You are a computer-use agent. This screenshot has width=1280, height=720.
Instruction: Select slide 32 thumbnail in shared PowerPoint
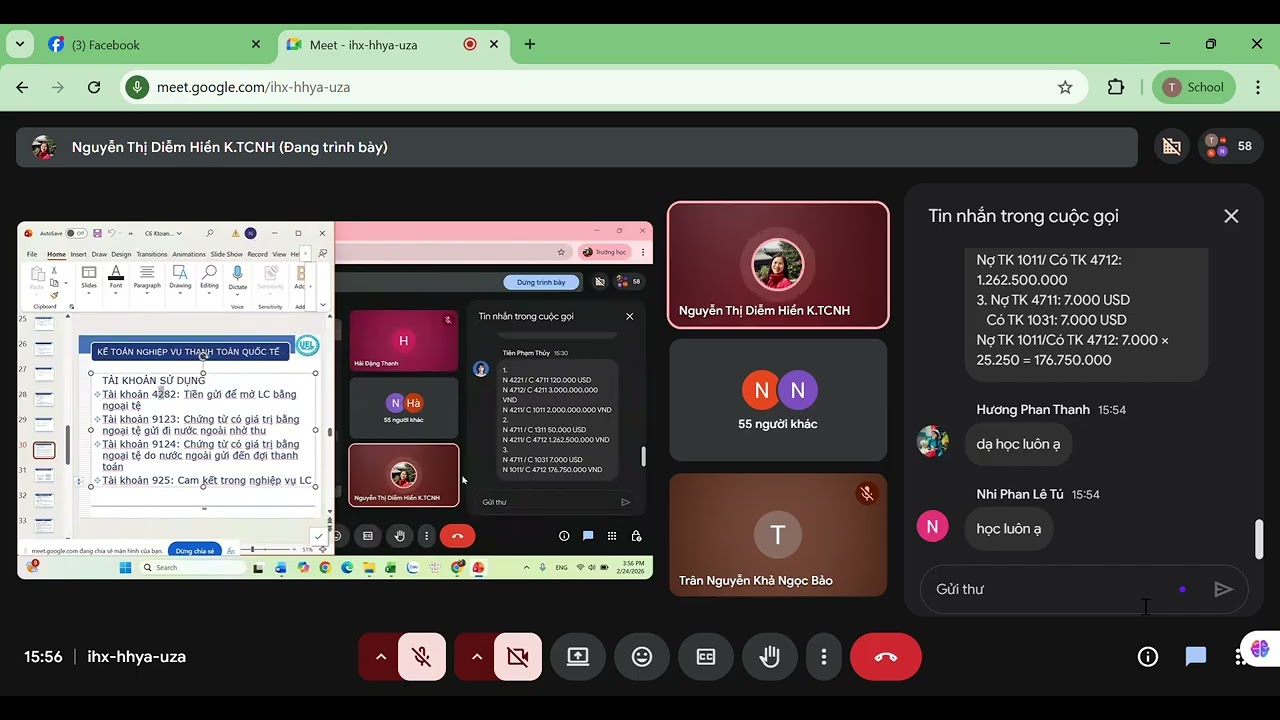click(45, 501)
